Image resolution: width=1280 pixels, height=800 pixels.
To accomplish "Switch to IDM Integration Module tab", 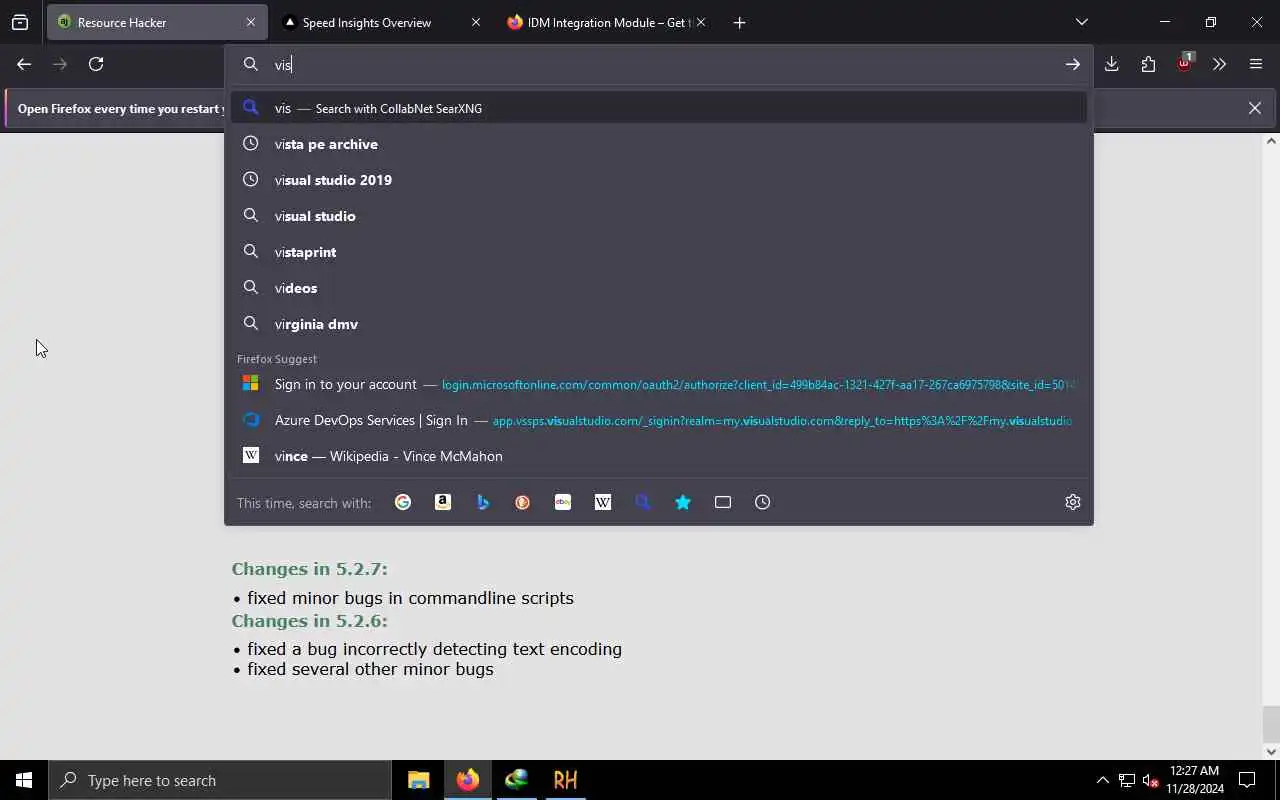I will click(x=606, y=22).
